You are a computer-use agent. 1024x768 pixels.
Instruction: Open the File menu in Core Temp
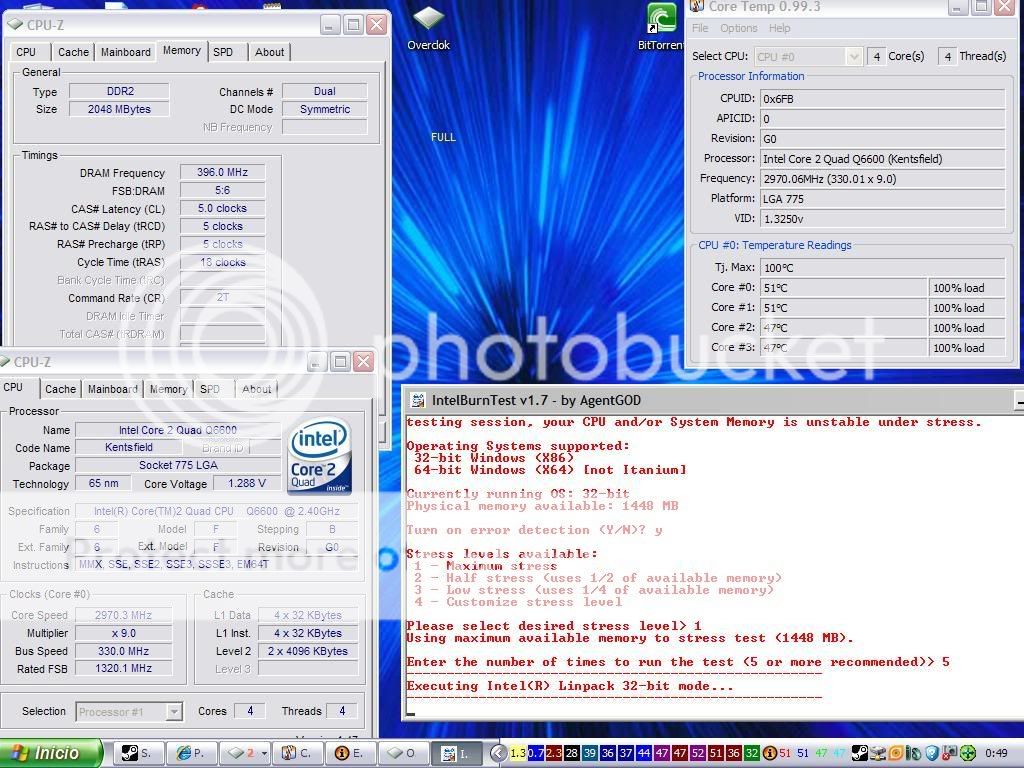700,28
